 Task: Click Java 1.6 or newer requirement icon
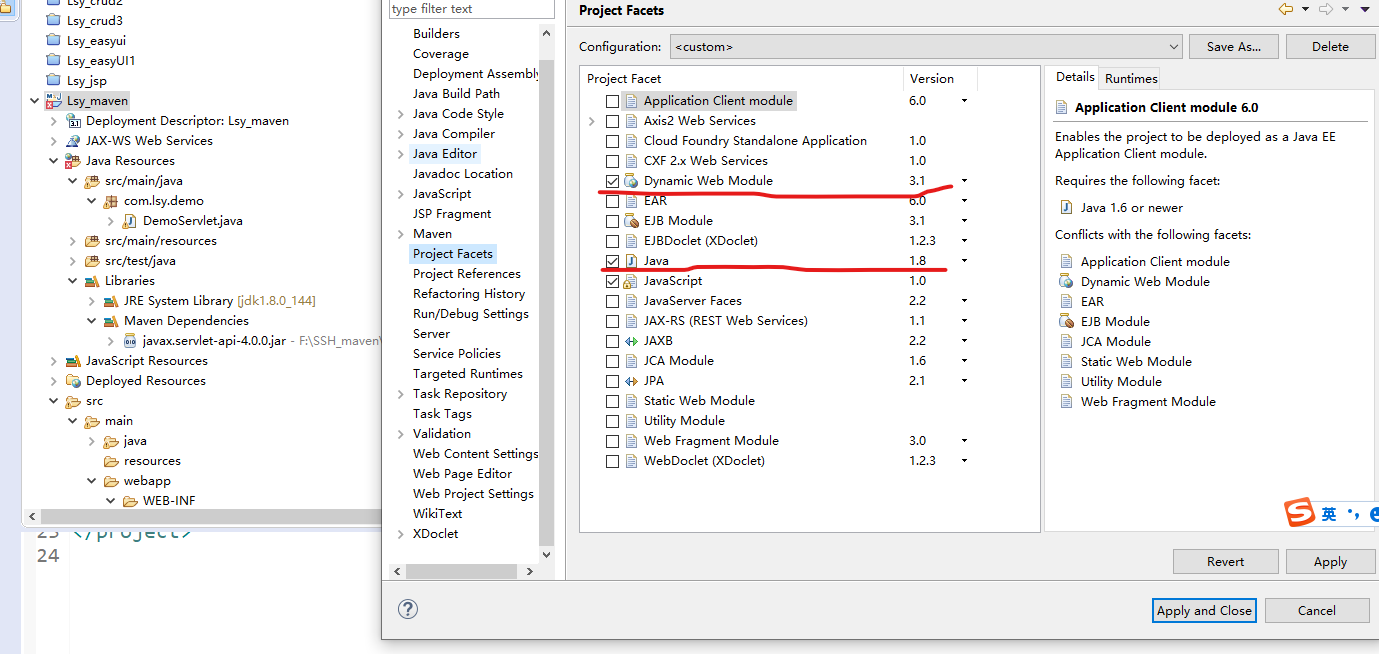1066,208
